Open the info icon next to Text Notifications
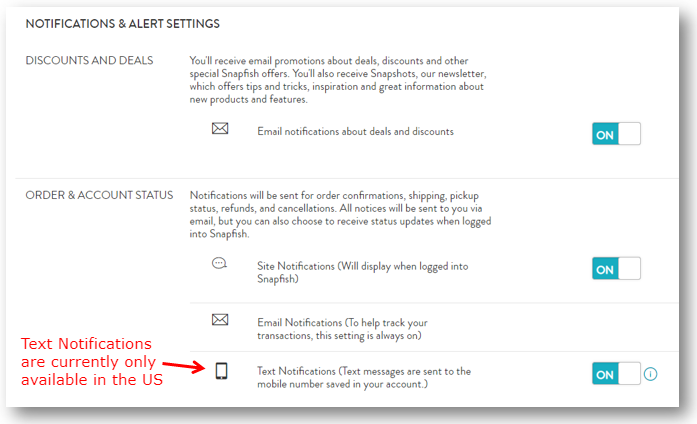 tap(650, 374)
